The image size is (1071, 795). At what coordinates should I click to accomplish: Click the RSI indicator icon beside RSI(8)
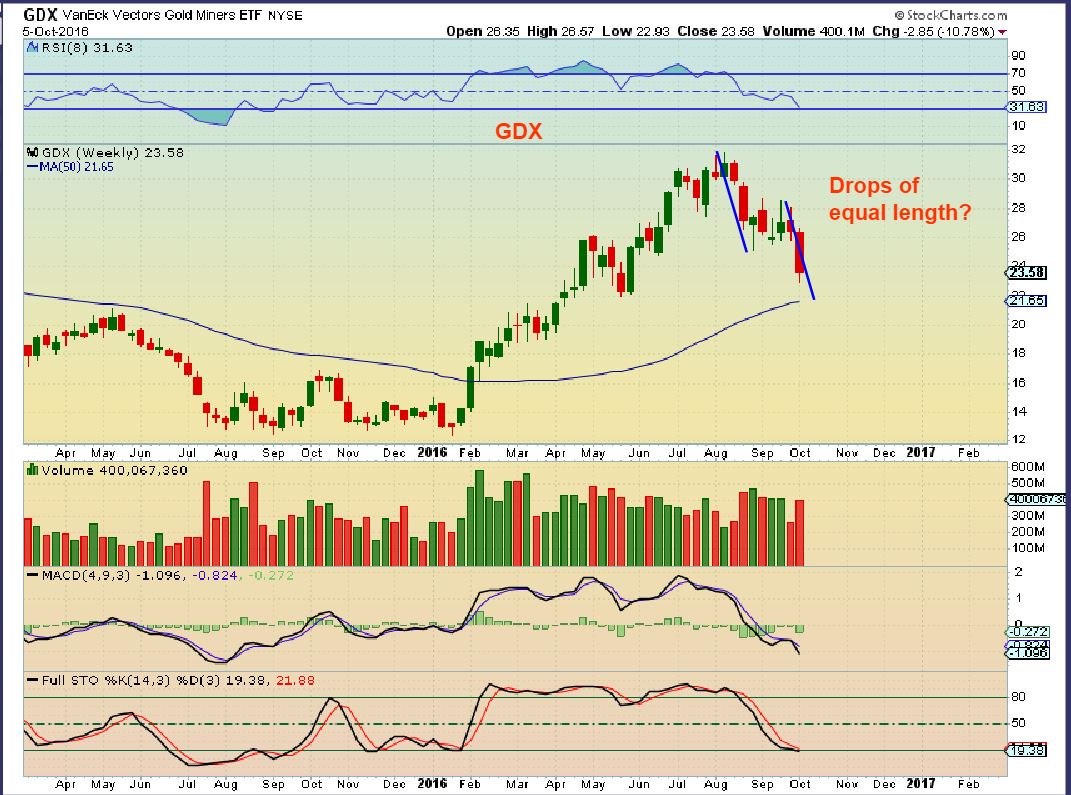point(32,47)
